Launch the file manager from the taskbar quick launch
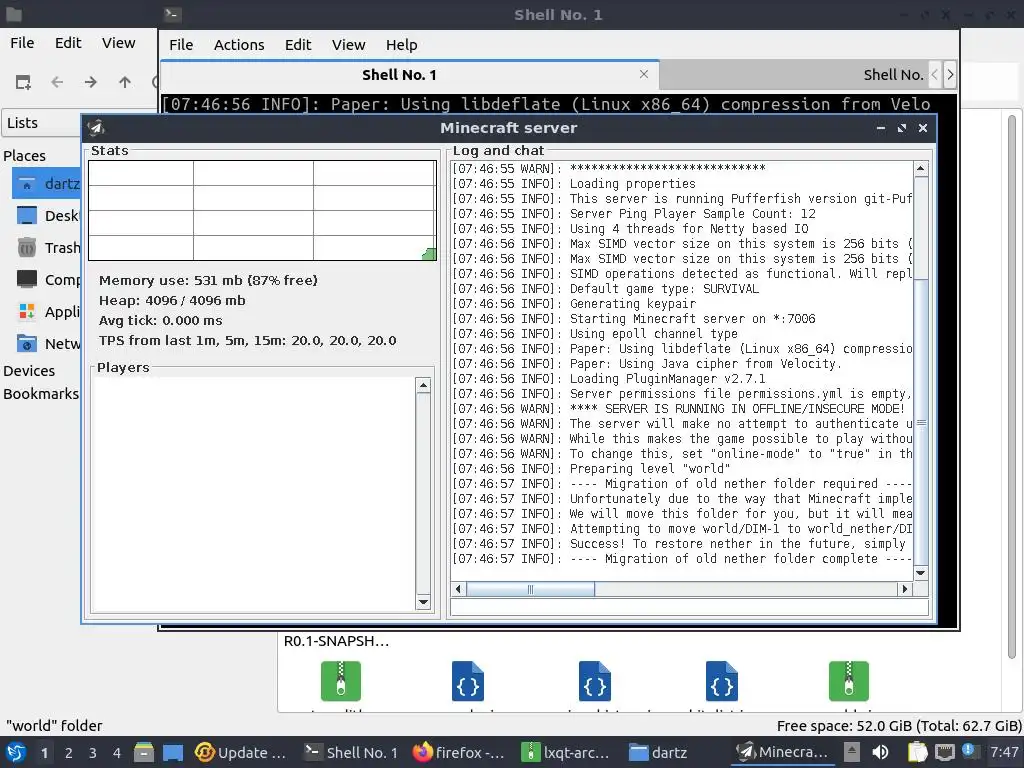The image size is (1024, 768). tap(144, 752)
